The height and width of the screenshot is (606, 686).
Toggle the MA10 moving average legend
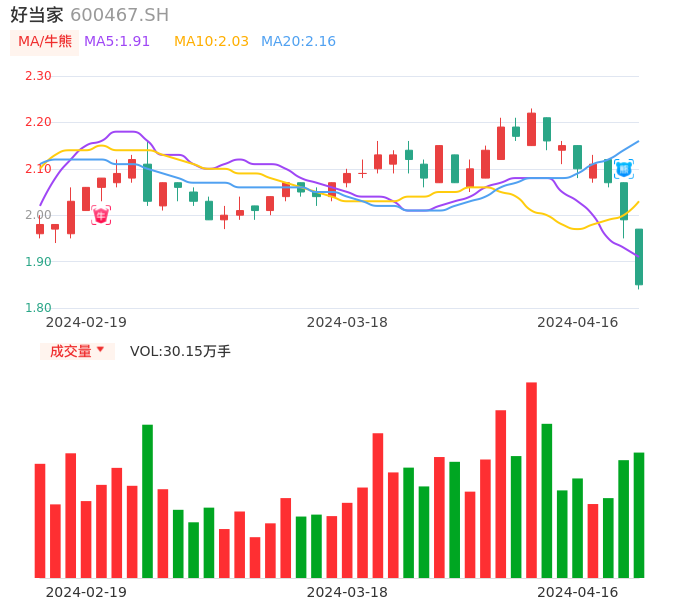[x=211, y=42]
